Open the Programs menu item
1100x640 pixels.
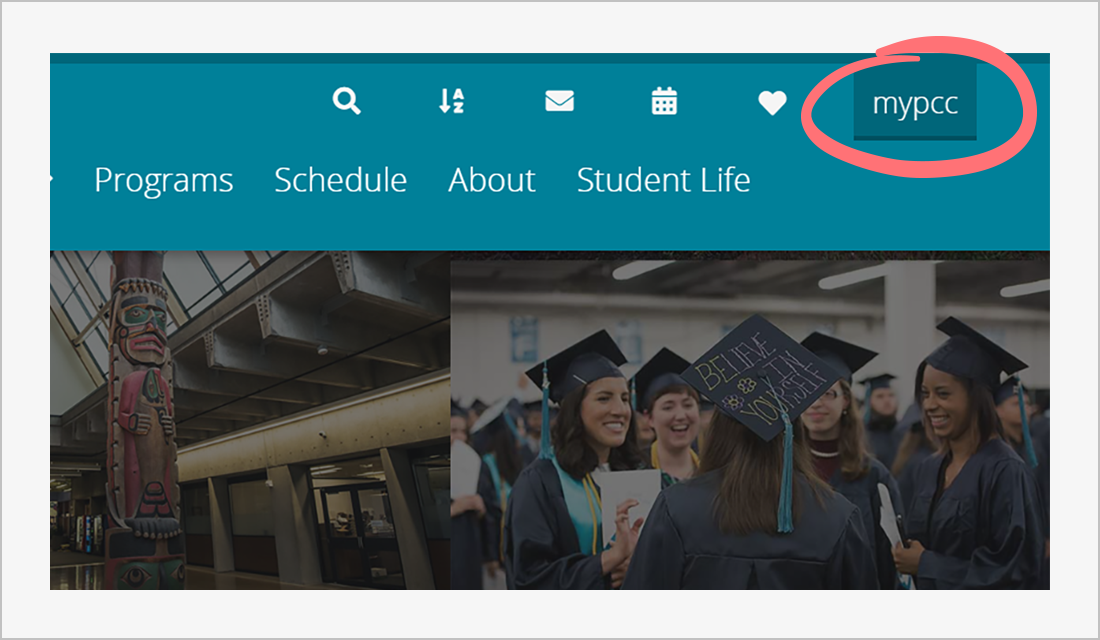[x=164, y=180]
